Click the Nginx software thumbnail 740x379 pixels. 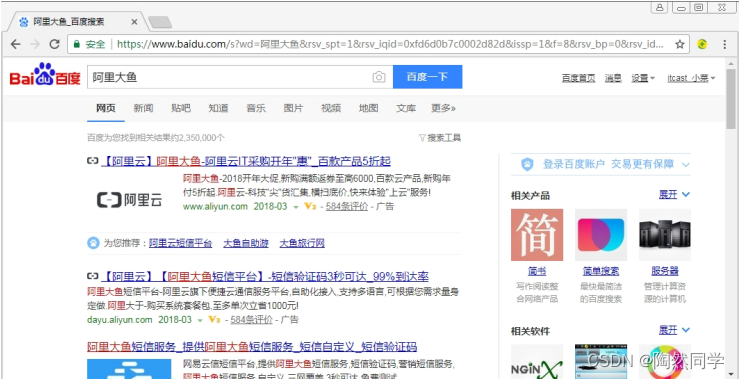[537, 362]
